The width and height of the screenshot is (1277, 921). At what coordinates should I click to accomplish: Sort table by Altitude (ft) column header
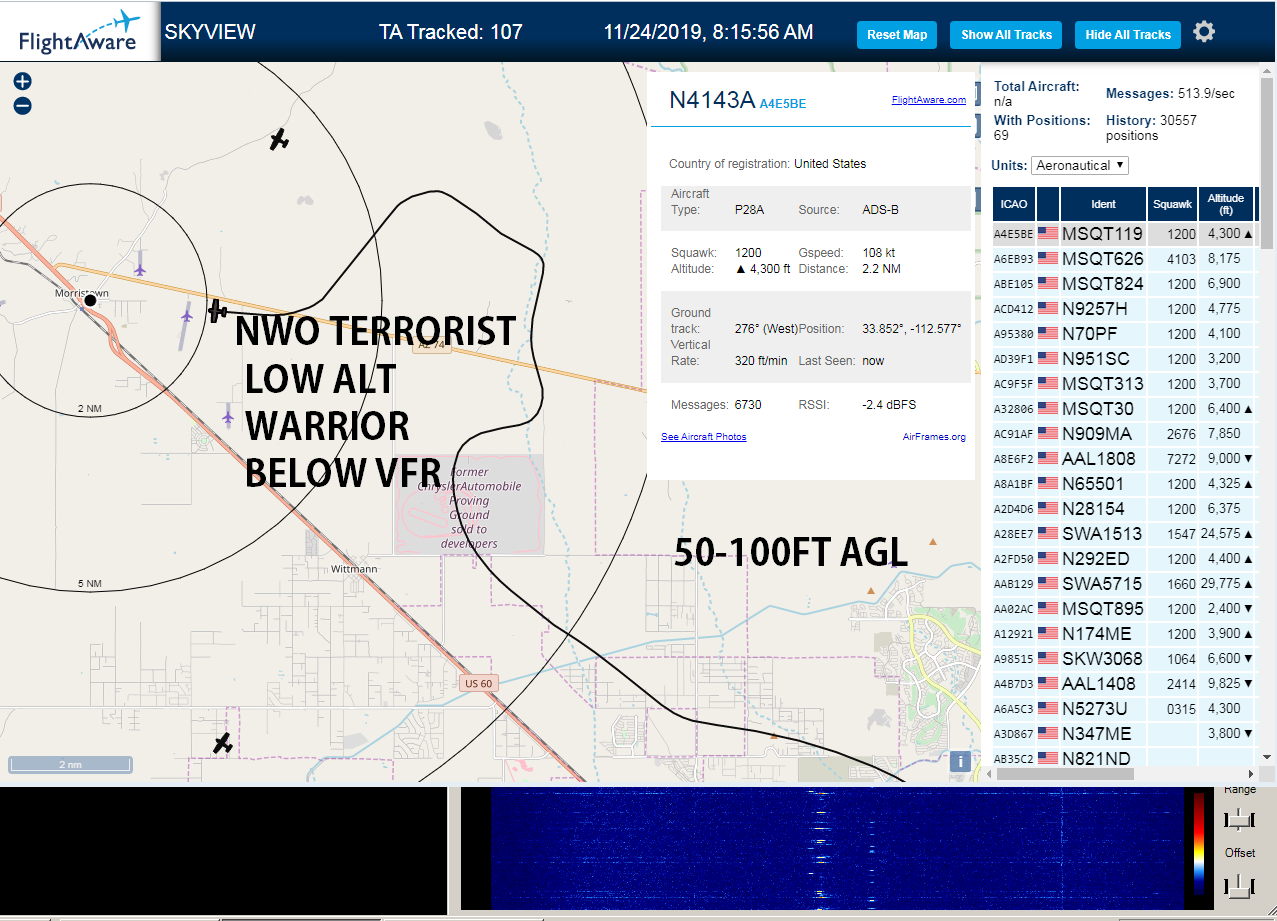tap(1225, 204)
